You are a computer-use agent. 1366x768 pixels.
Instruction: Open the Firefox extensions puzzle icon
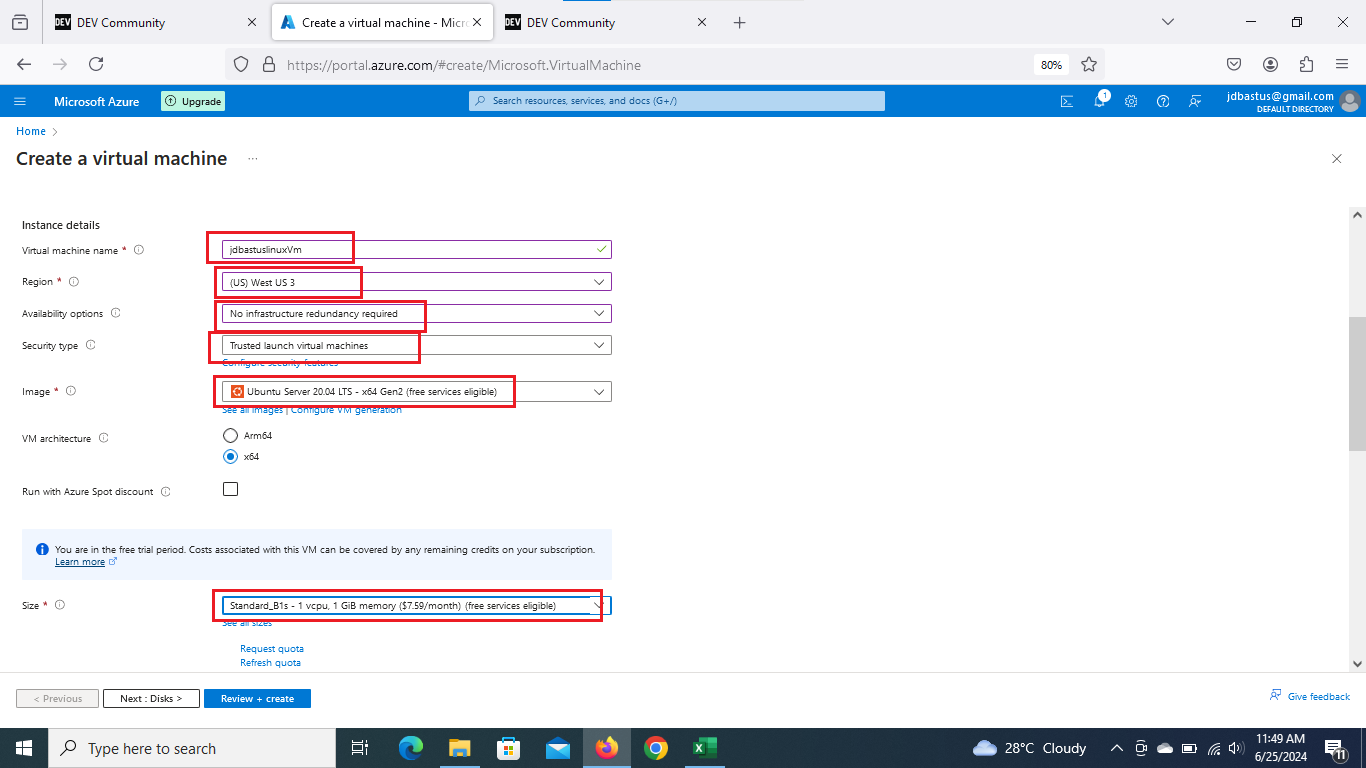(1306, 64)
